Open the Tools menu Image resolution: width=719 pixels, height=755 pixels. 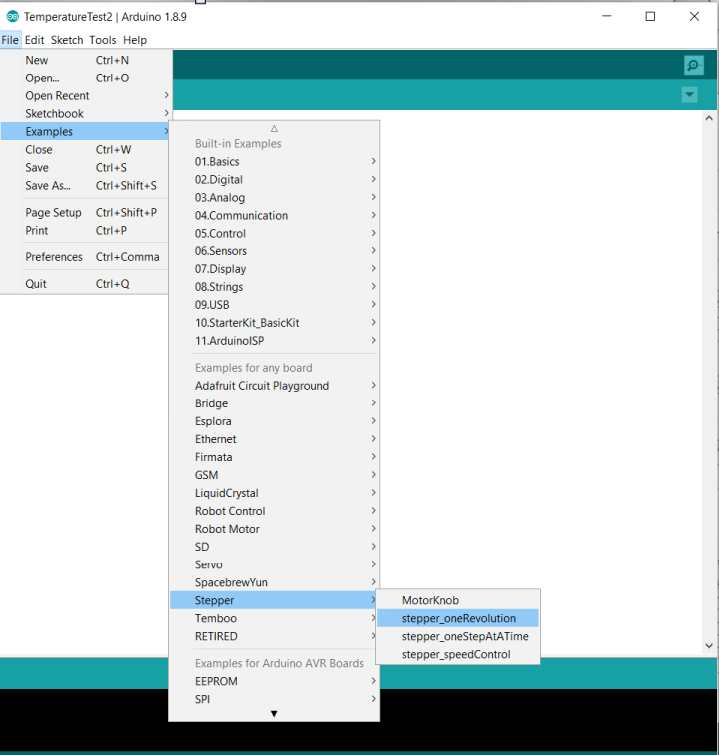[103, 40]
